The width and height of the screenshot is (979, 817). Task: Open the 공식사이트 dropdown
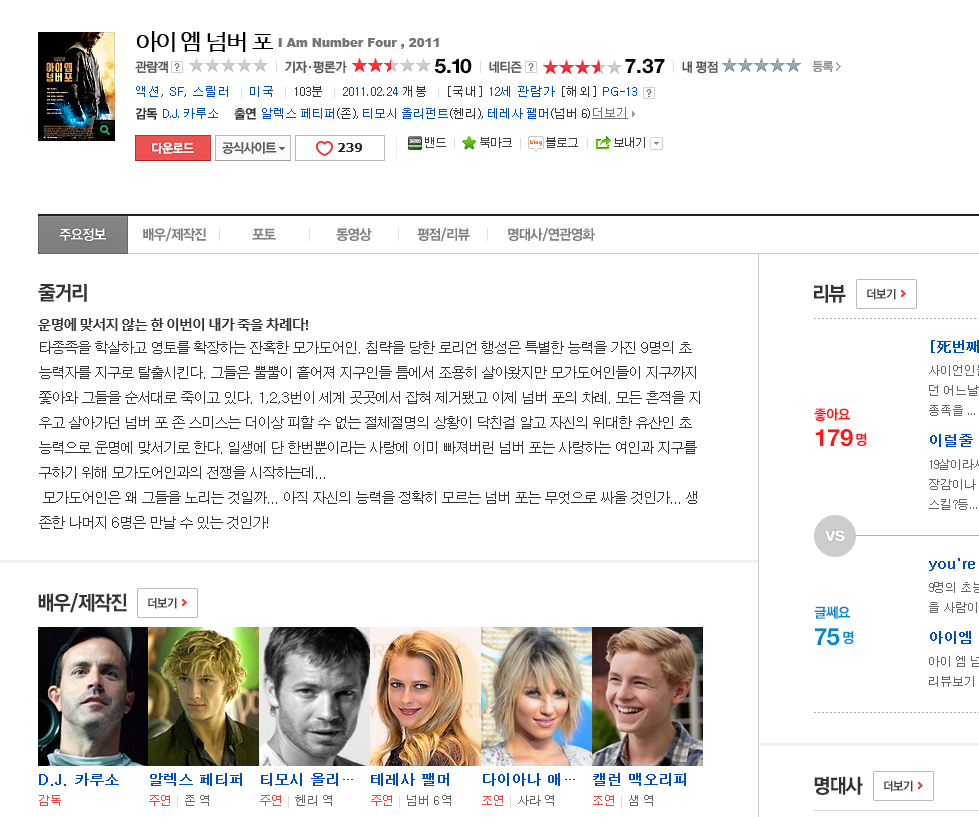[253, 148]
